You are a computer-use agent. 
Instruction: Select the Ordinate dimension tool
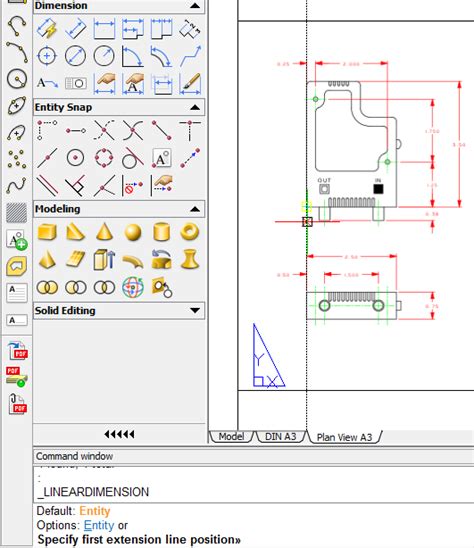190,28
